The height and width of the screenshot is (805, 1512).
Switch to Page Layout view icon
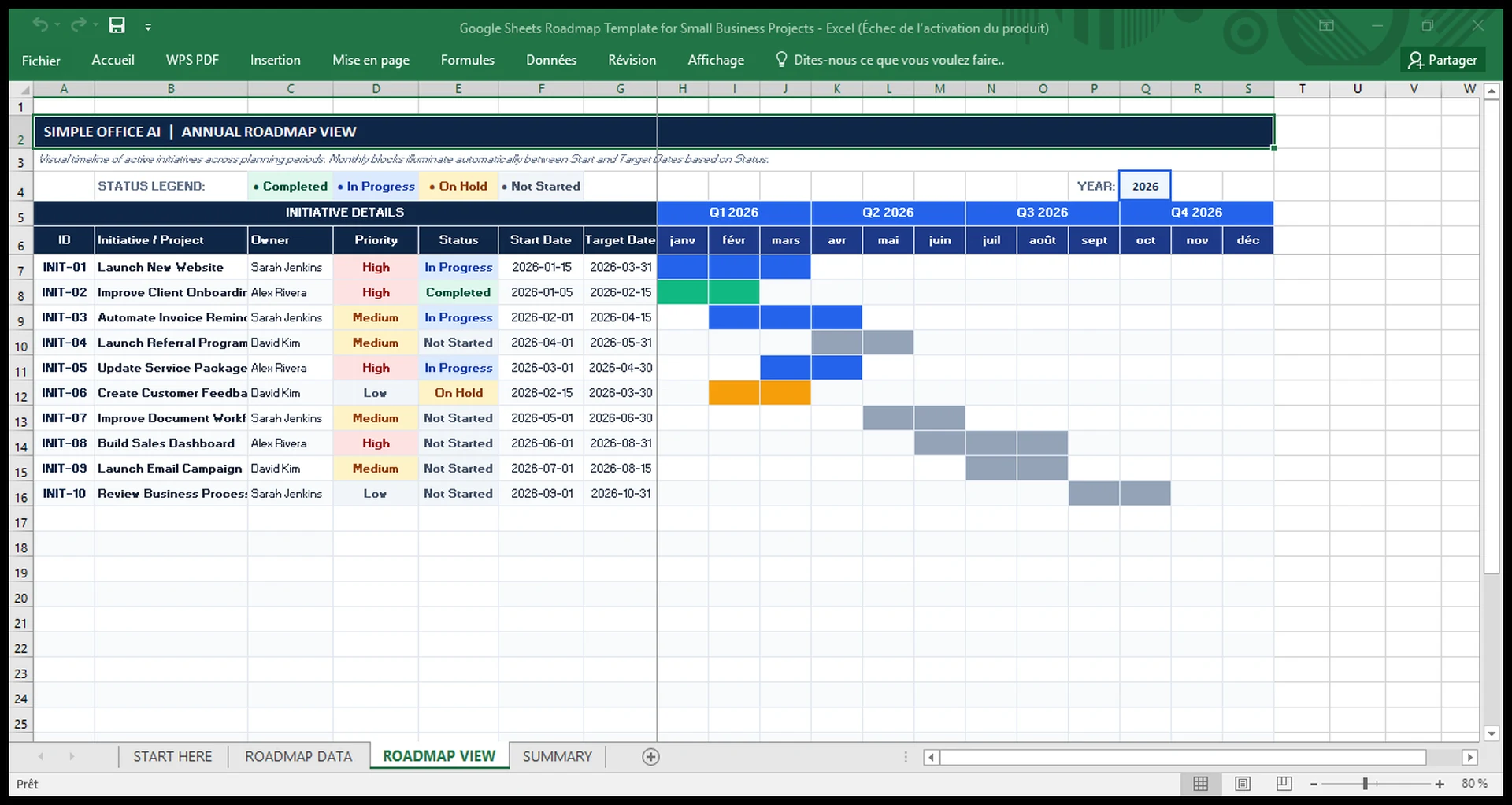(1243, 784)
